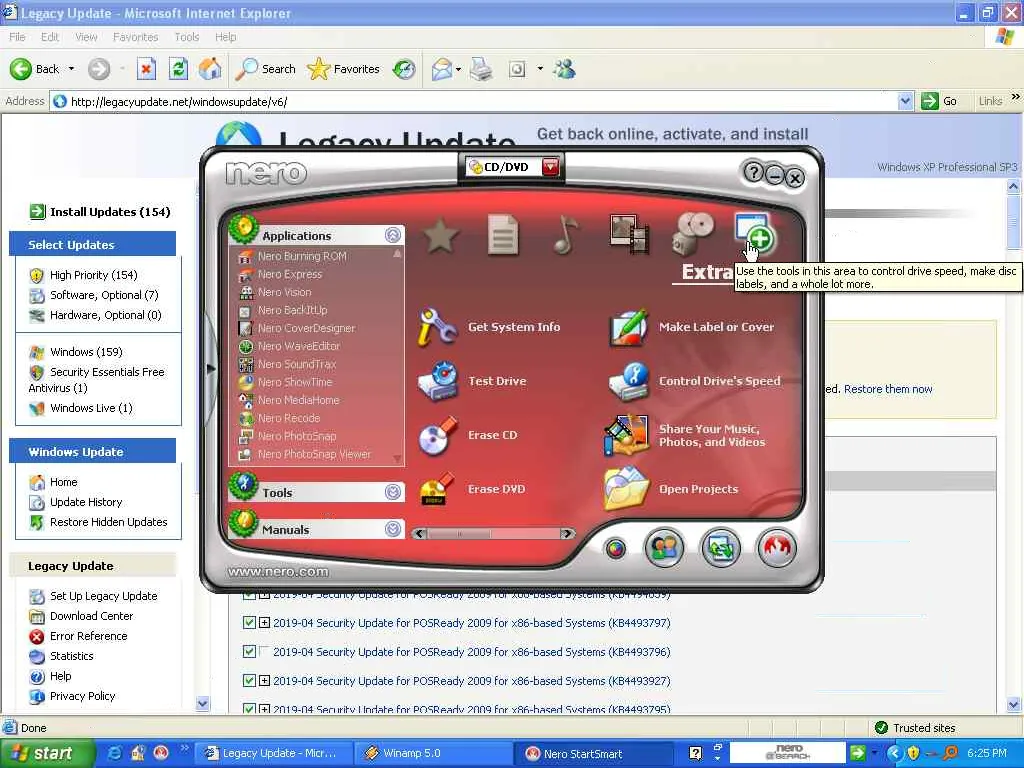Launch Nero Vision from Applications list
The width and height of the screenshot is (1024, 768).
click(284, 293)
